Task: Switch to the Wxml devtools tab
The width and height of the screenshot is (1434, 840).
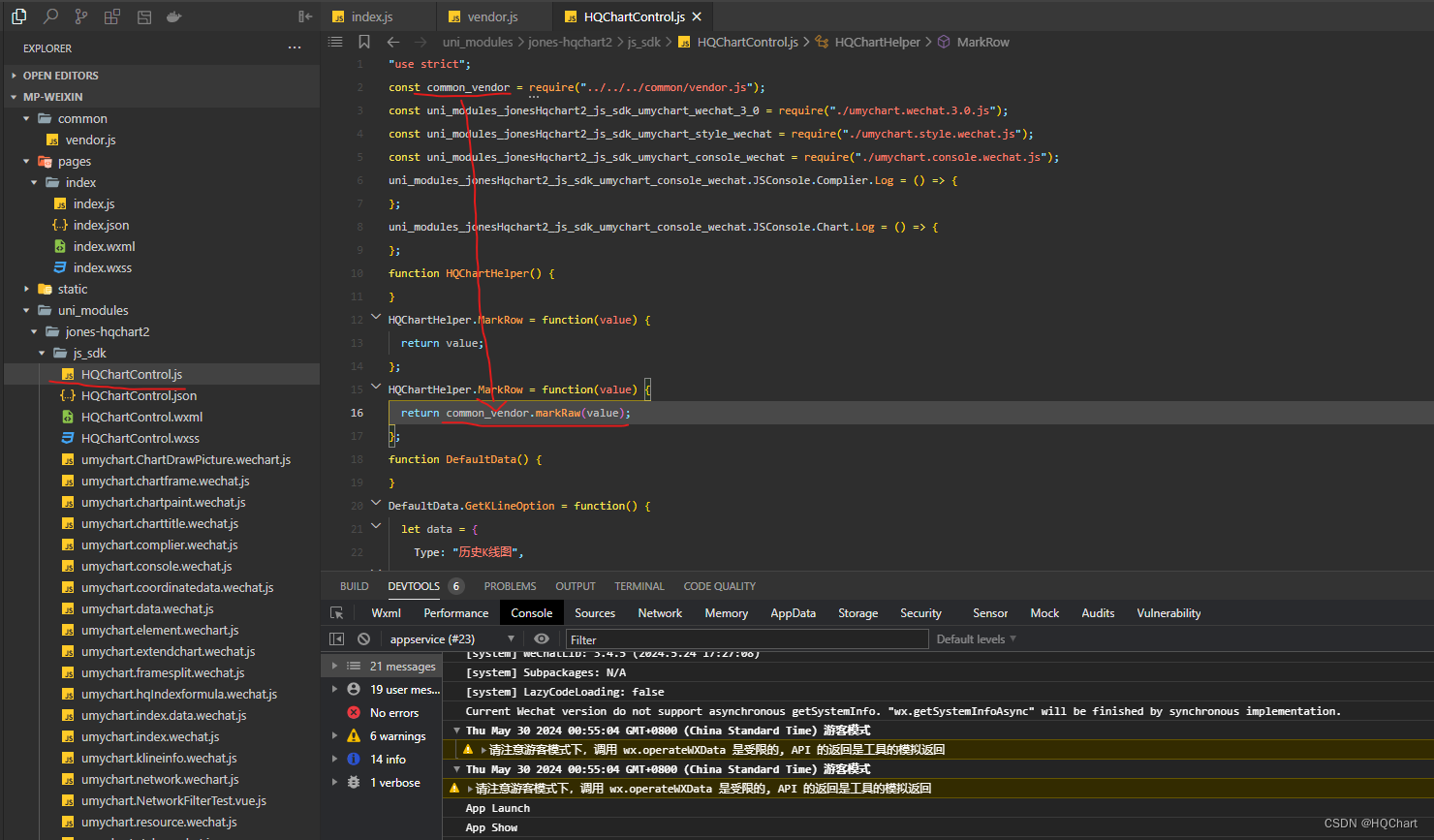Action: (386, 613)
